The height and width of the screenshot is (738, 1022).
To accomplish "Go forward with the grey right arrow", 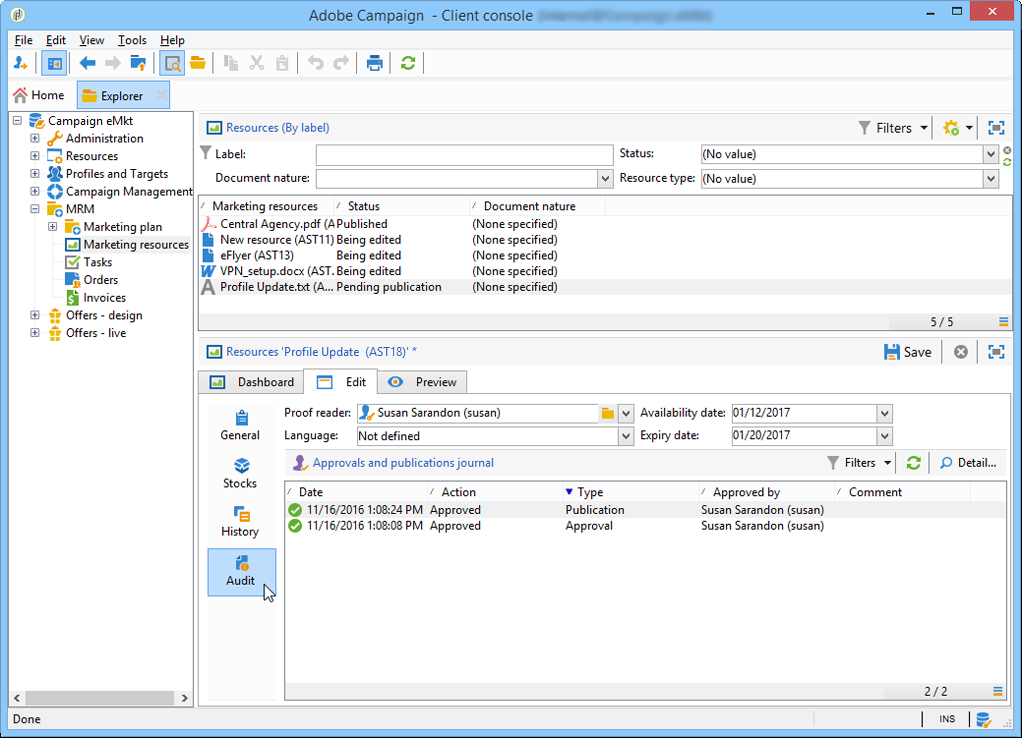I will 113,63.
